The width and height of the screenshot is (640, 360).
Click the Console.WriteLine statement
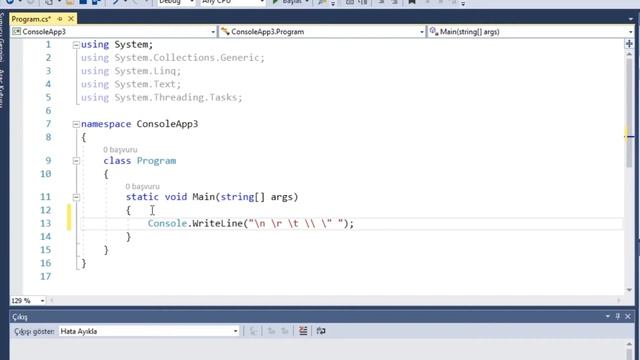tap(251, 223)
